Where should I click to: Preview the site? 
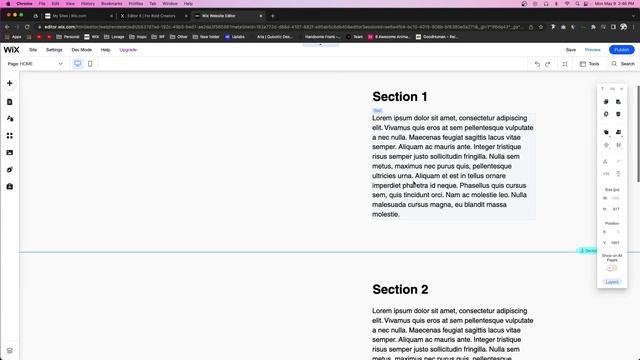592,50
